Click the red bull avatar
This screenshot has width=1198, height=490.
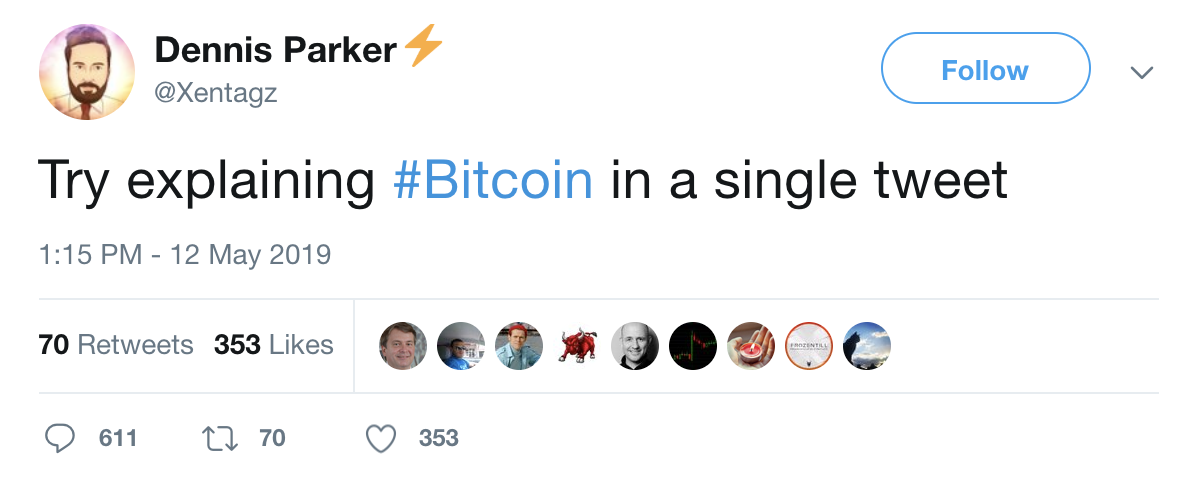click(577, 346)
